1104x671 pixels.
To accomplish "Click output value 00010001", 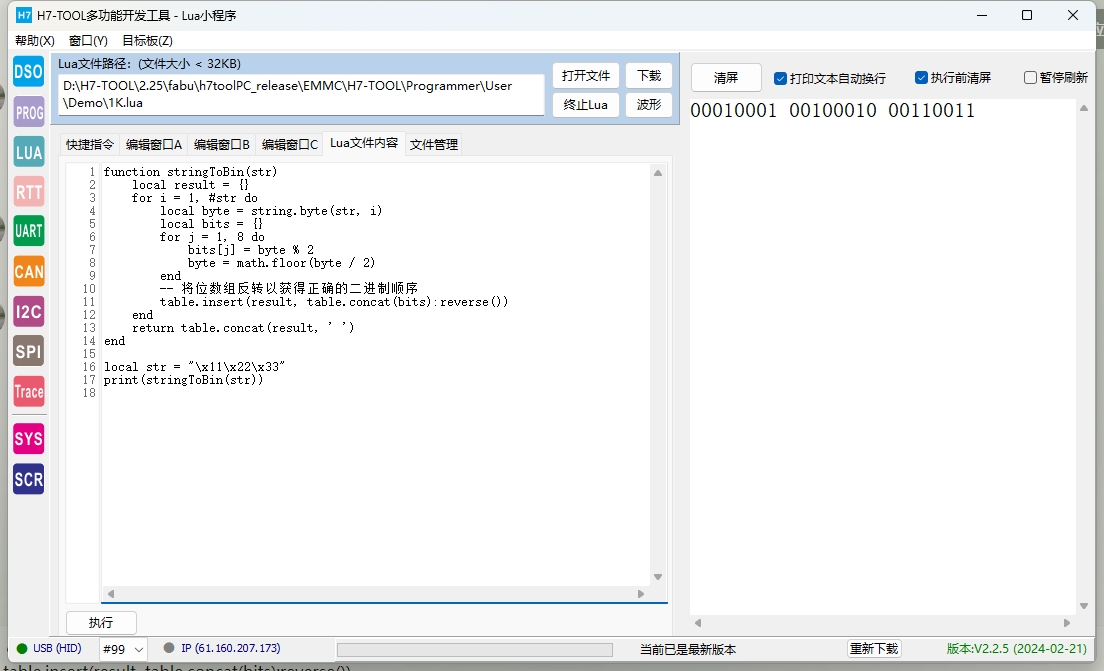I will coord(733,111).
